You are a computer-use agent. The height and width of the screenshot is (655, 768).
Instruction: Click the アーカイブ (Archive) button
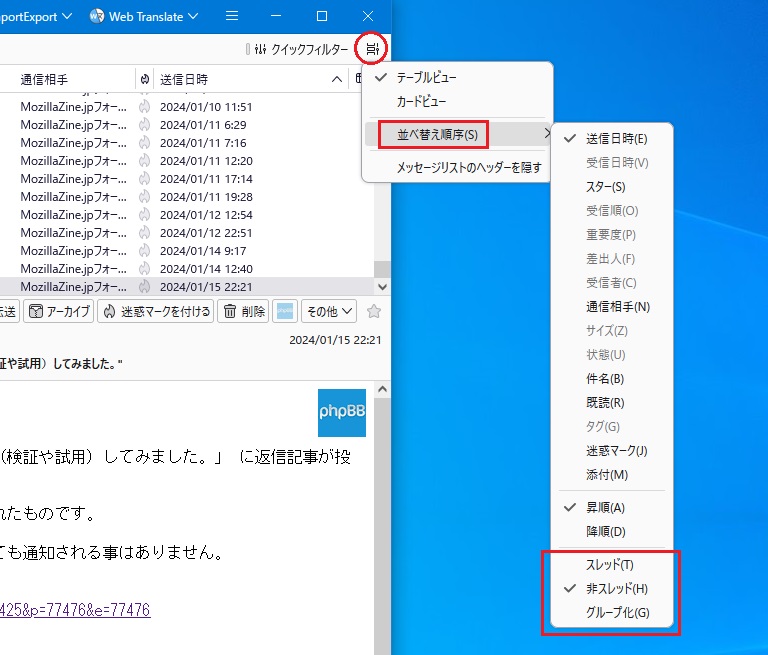59,312
